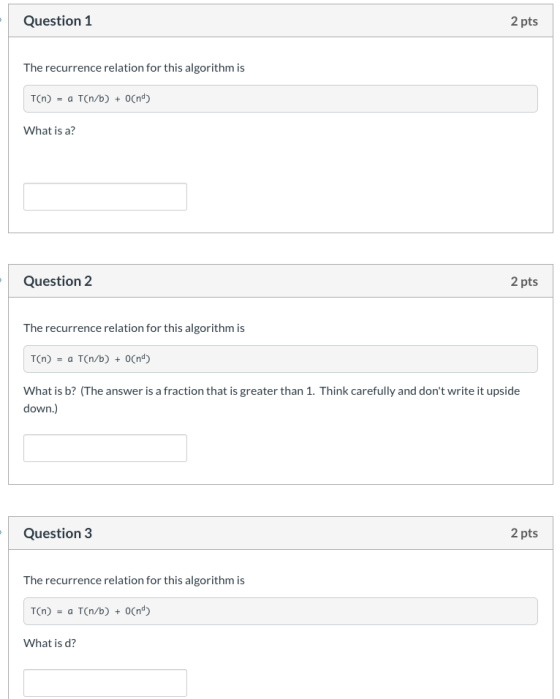Click the Question 1 answer input box
Viewport: 560px width, 699px height.
pyautogui.click(x=105, y=197)
